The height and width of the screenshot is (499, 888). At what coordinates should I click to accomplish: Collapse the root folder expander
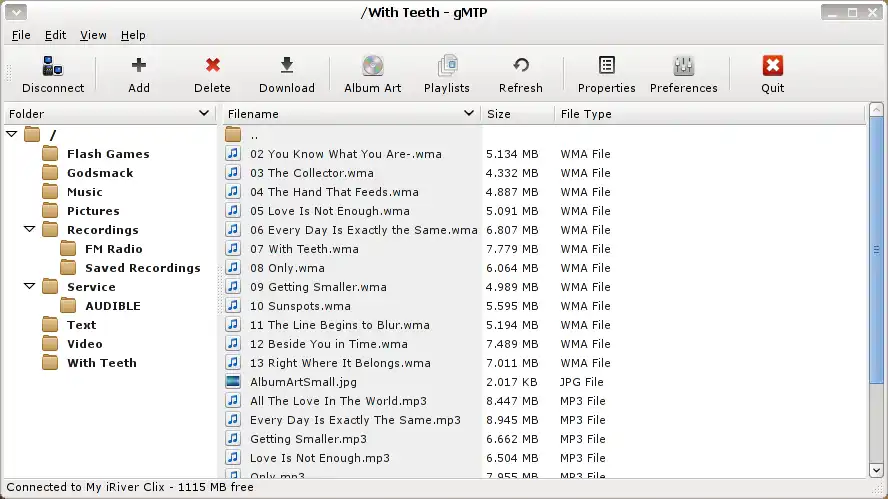(x=12, y=135)
